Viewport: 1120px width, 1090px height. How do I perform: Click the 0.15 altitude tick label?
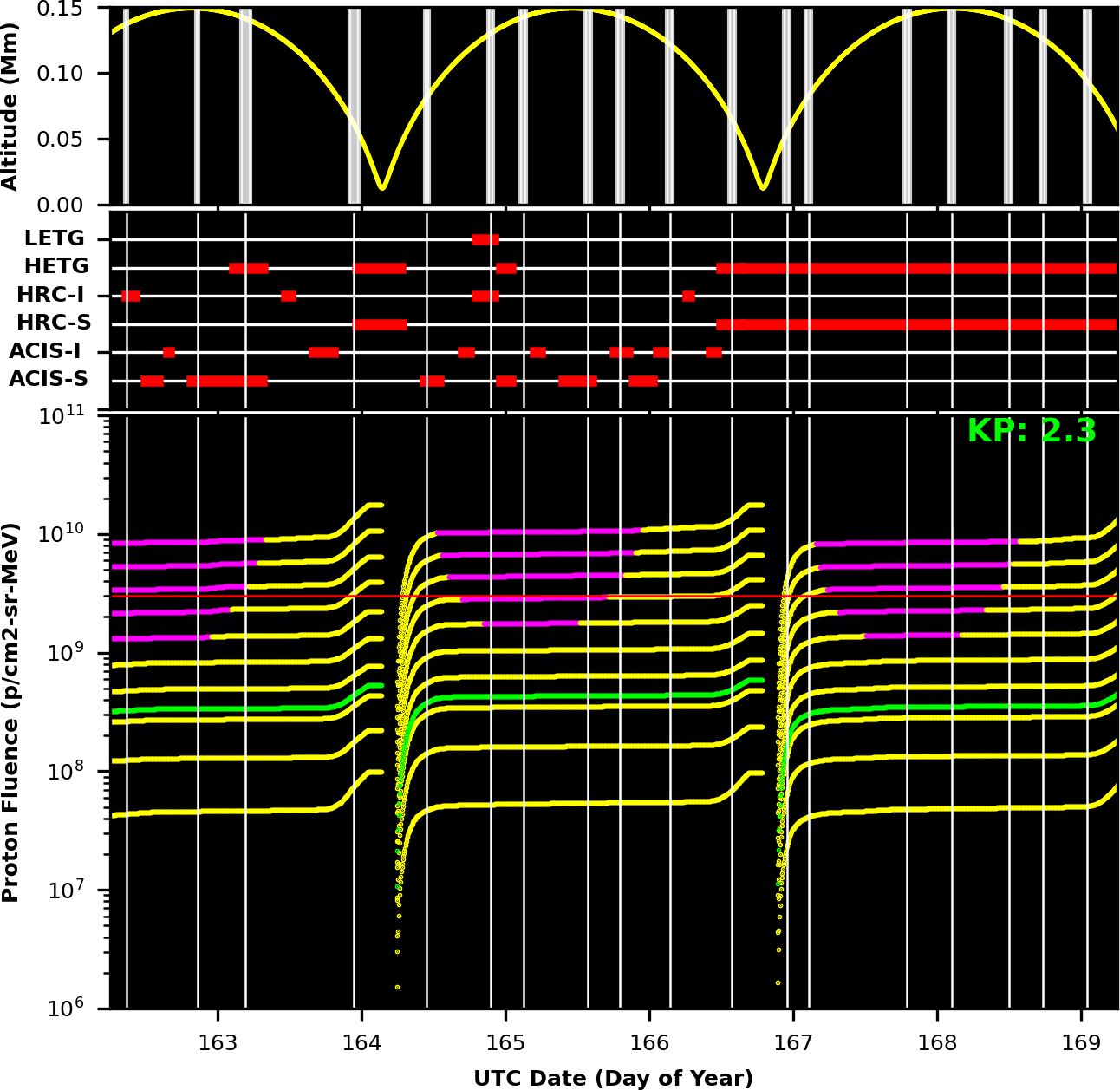point(60,10)
